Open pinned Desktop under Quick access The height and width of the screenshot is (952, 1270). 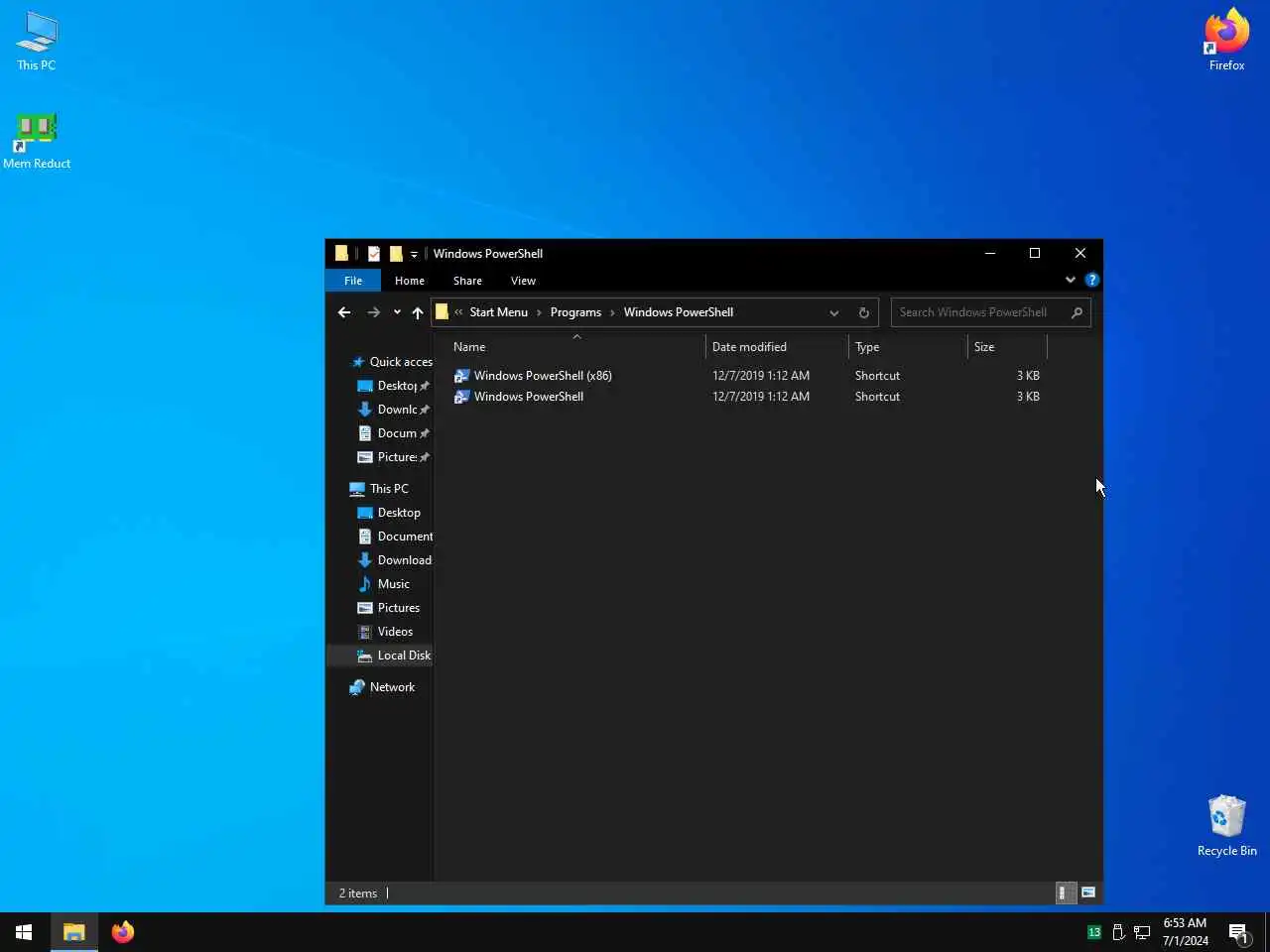point(393,386)
